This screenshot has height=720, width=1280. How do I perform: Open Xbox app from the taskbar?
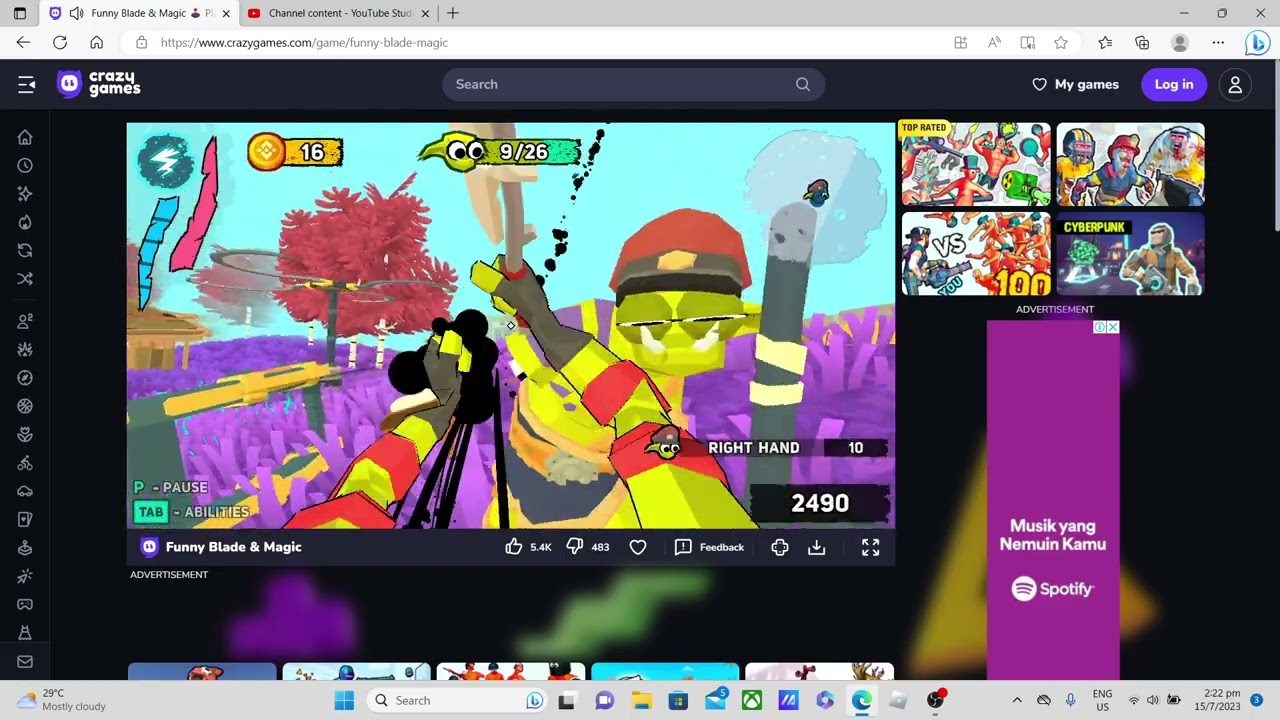pyautogui.click(x=751, y=700)
